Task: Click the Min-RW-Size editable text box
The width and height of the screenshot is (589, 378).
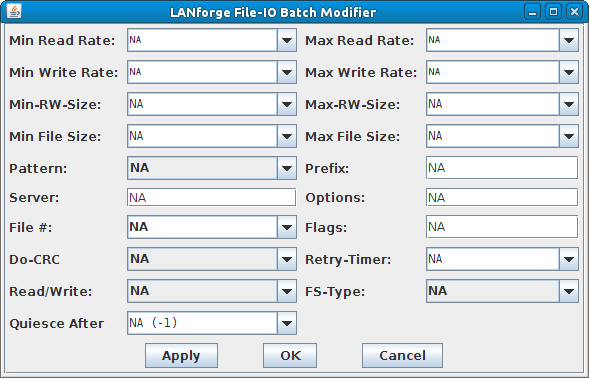Action: (202, 104)
